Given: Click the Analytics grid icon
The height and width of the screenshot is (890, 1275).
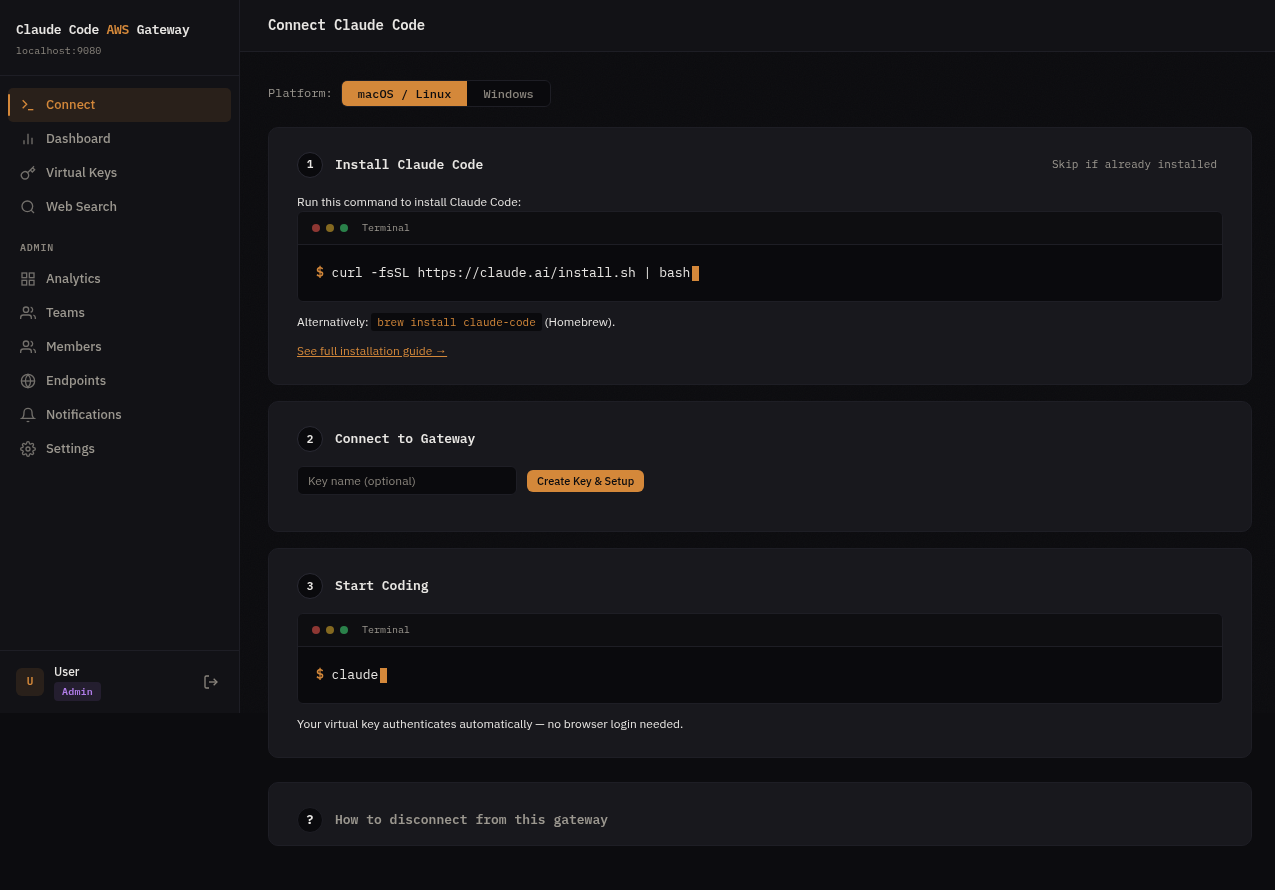Looking at the screenshot, I should pos(28,278).
